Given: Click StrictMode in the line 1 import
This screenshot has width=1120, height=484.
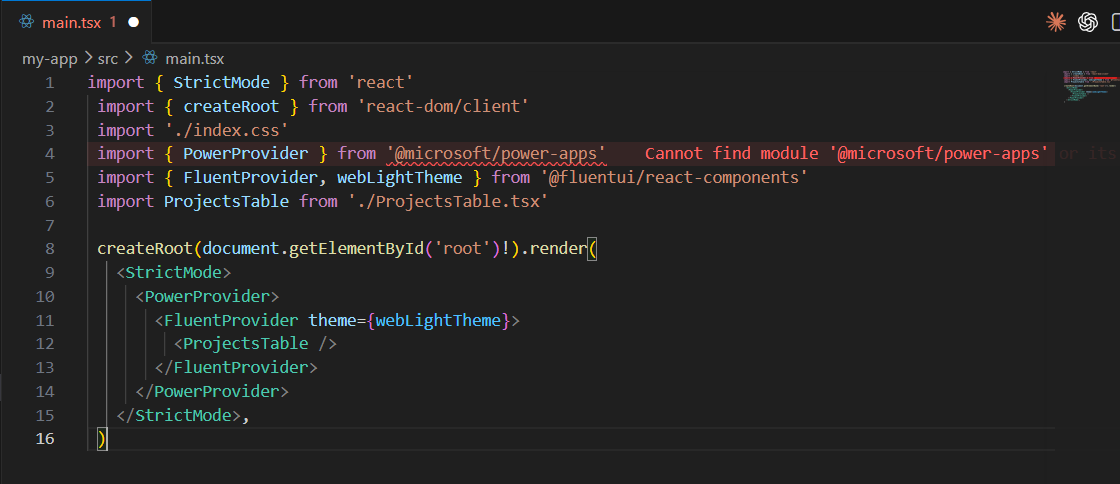Looking at the screenshot, I should (x=221, y=83).
